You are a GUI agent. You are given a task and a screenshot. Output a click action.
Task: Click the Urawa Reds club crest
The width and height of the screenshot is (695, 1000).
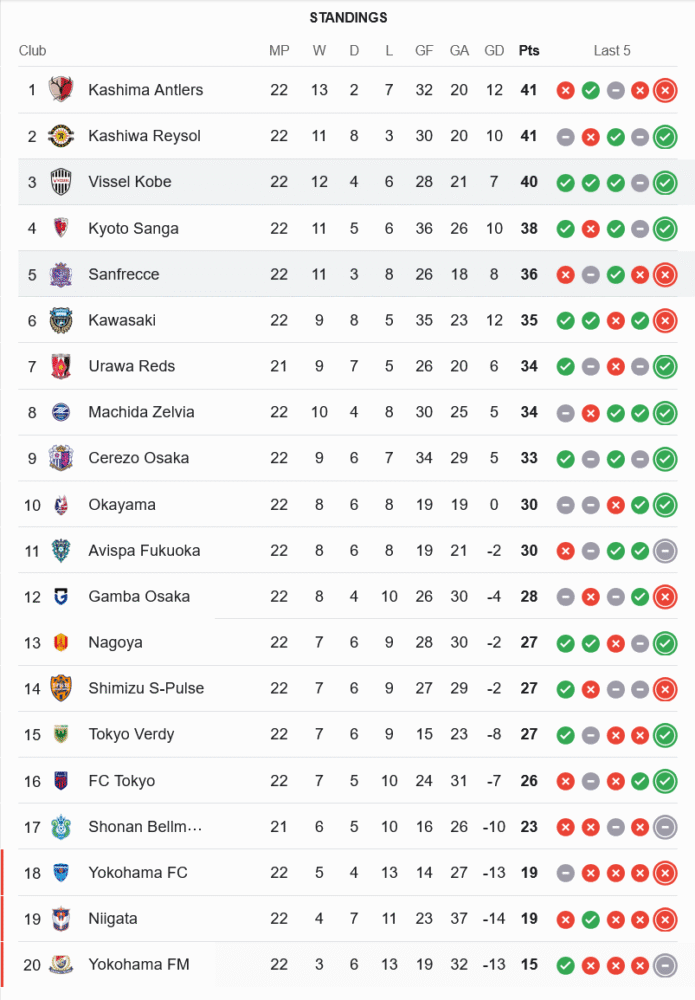point(62,366)
